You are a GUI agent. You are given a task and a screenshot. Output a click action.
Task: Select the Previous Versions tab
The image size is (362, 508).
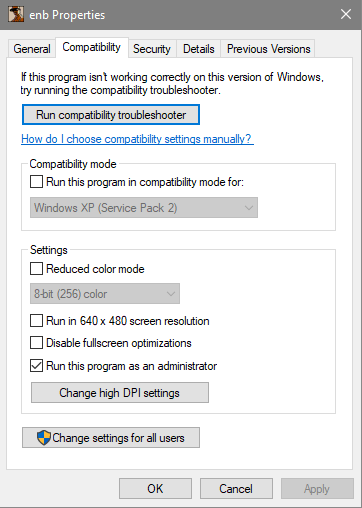pos(268,49)
